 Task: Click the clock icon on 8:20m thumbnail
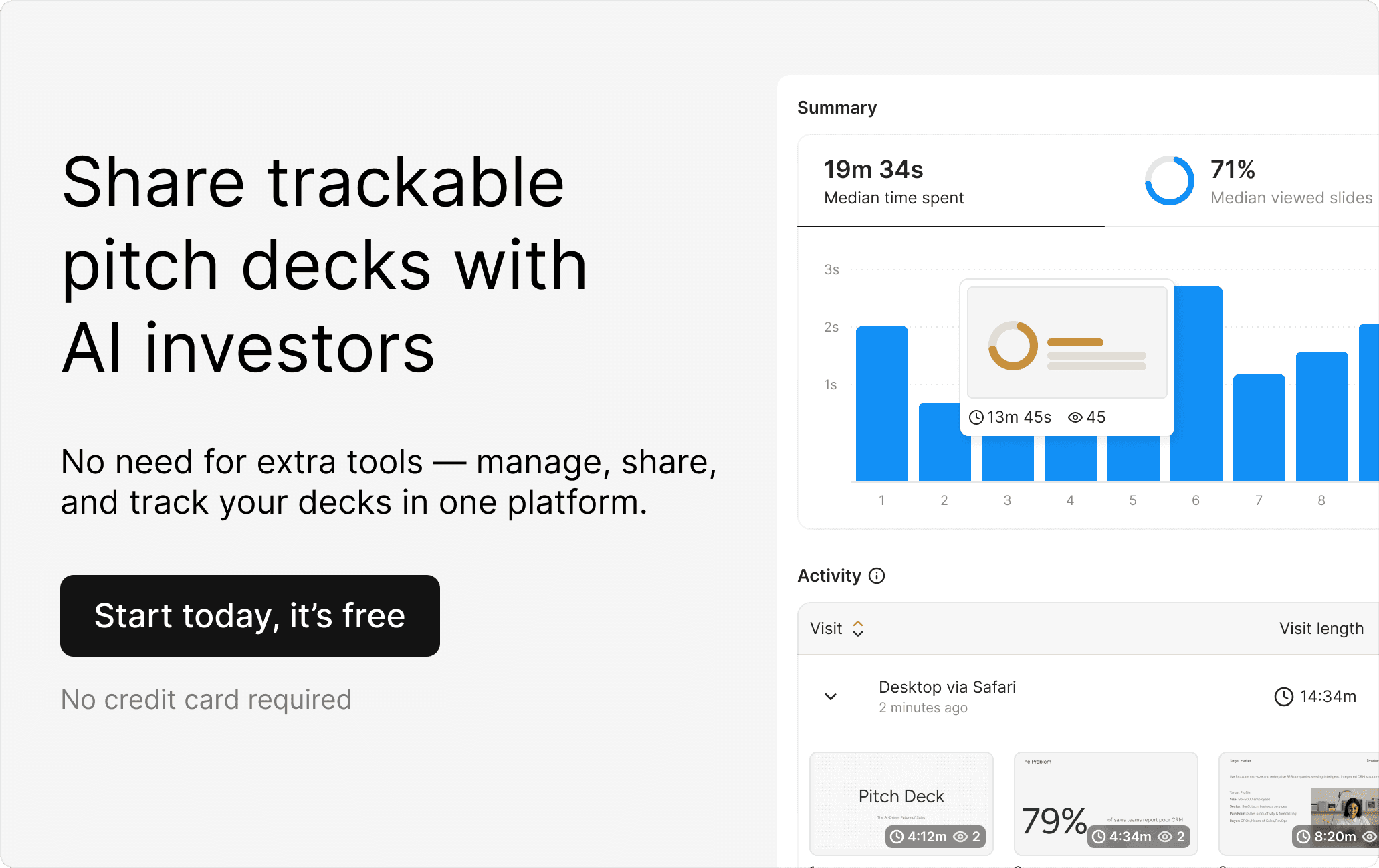(1303, 837)
